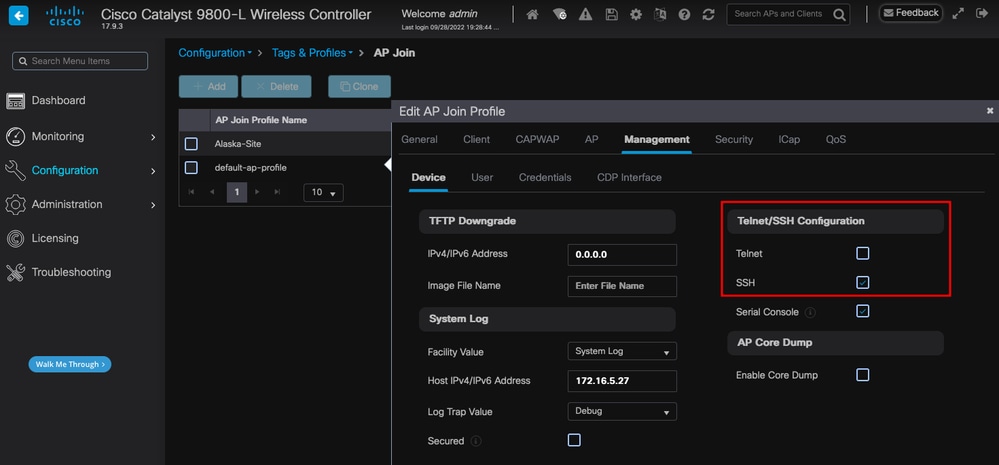
Task: Open the Credentials sub-tab
Action: click(x=545, y=178)
